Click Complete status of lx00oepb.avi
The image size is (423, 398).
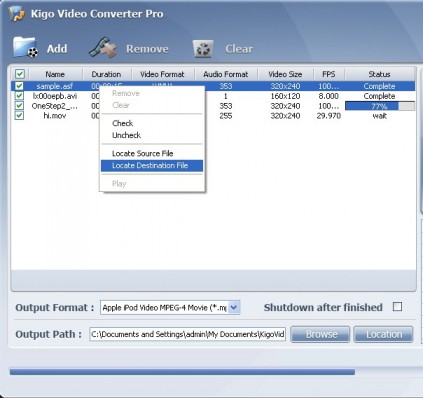pos(379,96)
